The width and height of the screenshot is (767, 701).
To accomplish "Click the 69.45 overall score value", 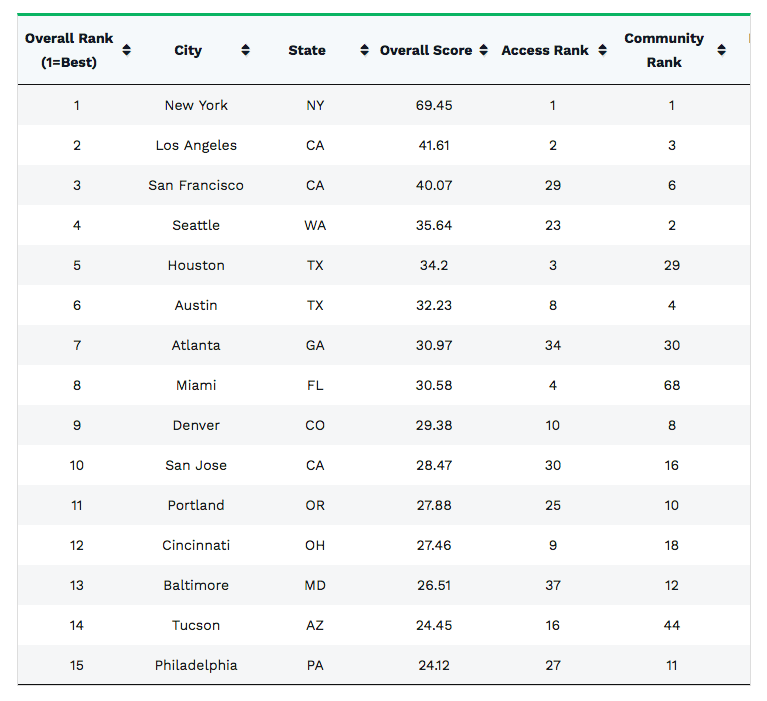I will coord(434,105).
